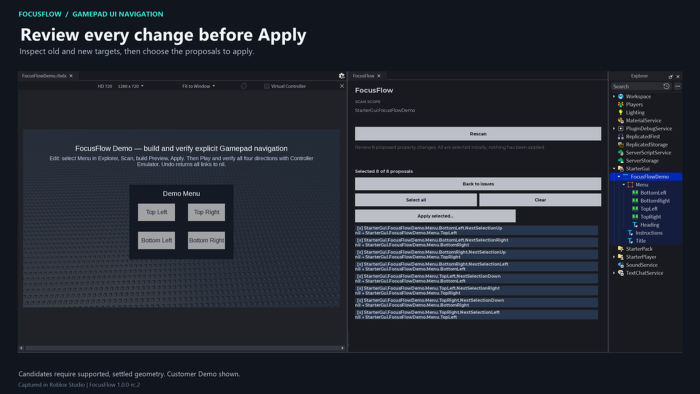700x394 pixels.
Task: Click Back to issues button
Action: (x=478, y=184)
